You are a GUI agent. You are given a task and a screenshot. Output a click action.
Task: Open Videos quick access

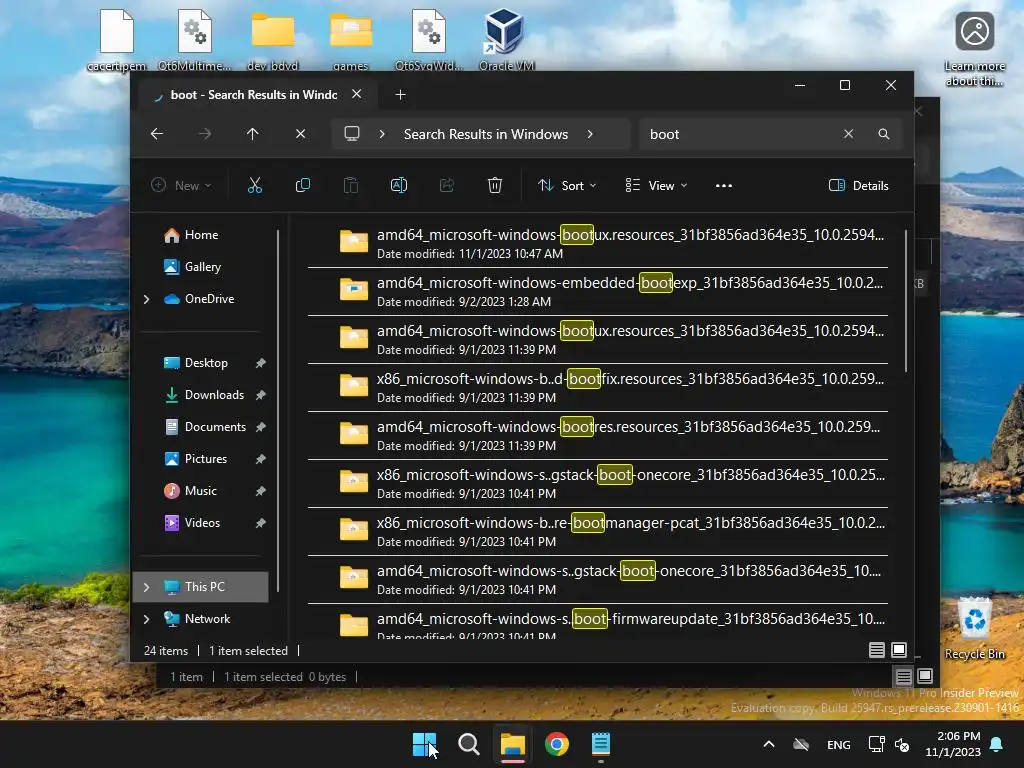click(202, 523)
